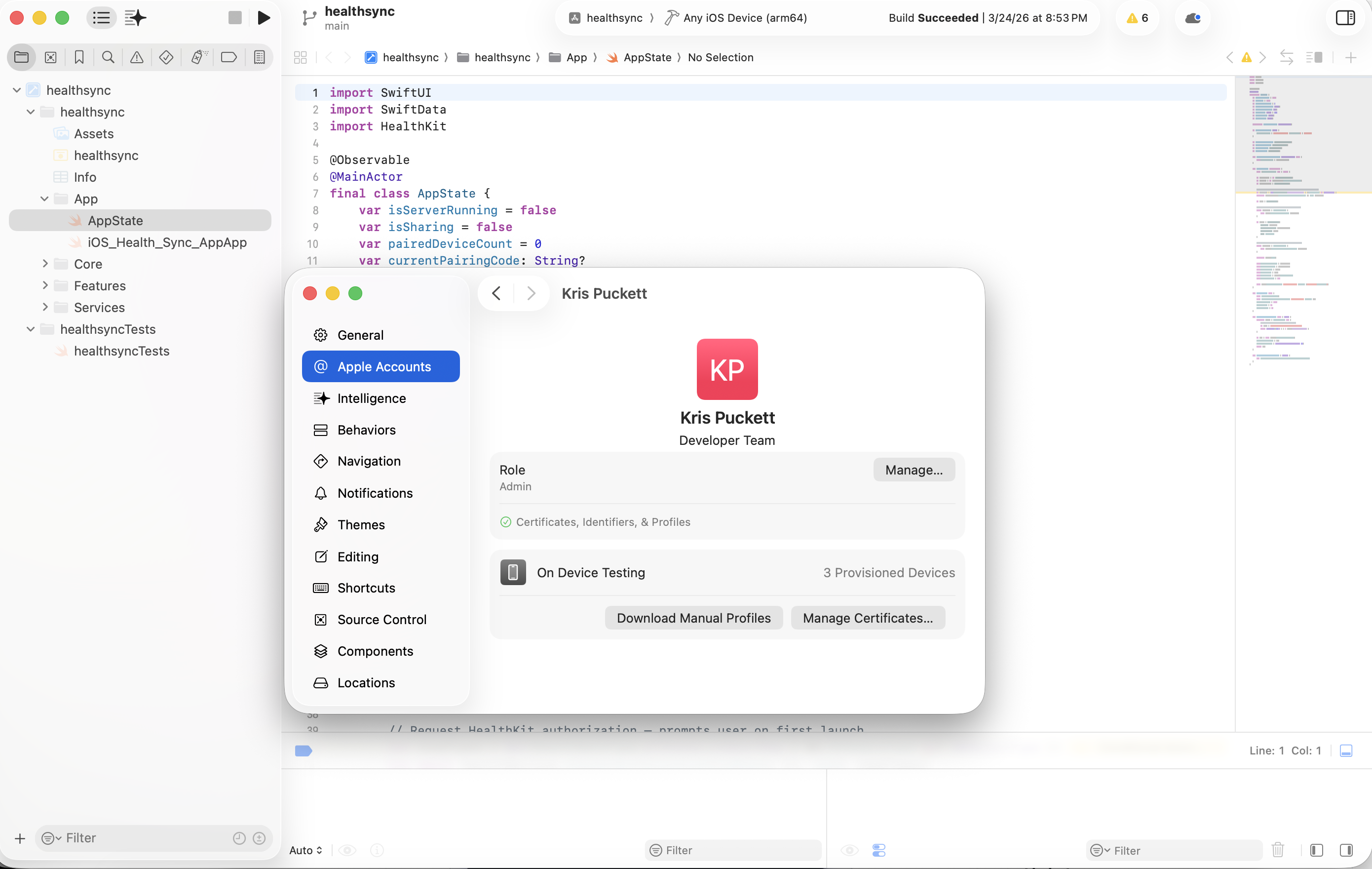Open Notifications settings pane
The height and width of the screenshot is (869, 1372).
pos(381,493)
